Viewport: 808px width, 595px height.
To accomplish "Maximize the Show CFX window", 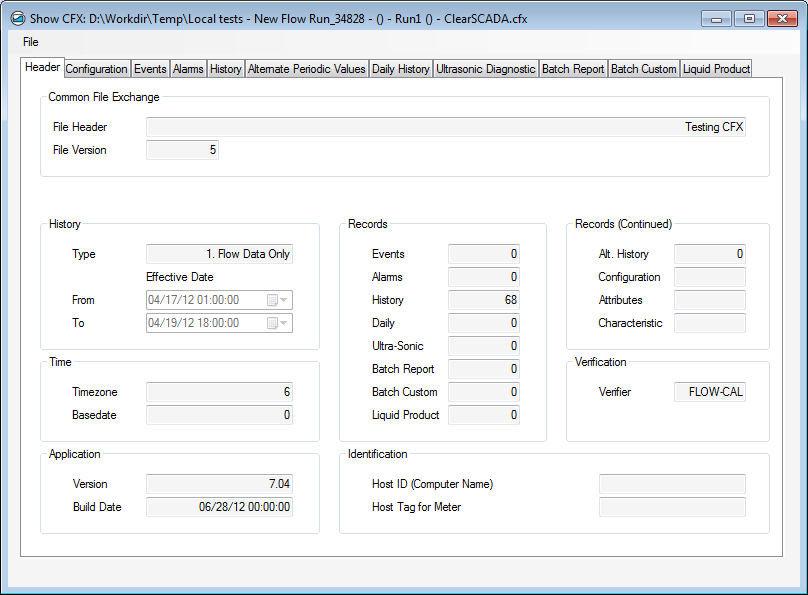I will (x=749, y=18).
